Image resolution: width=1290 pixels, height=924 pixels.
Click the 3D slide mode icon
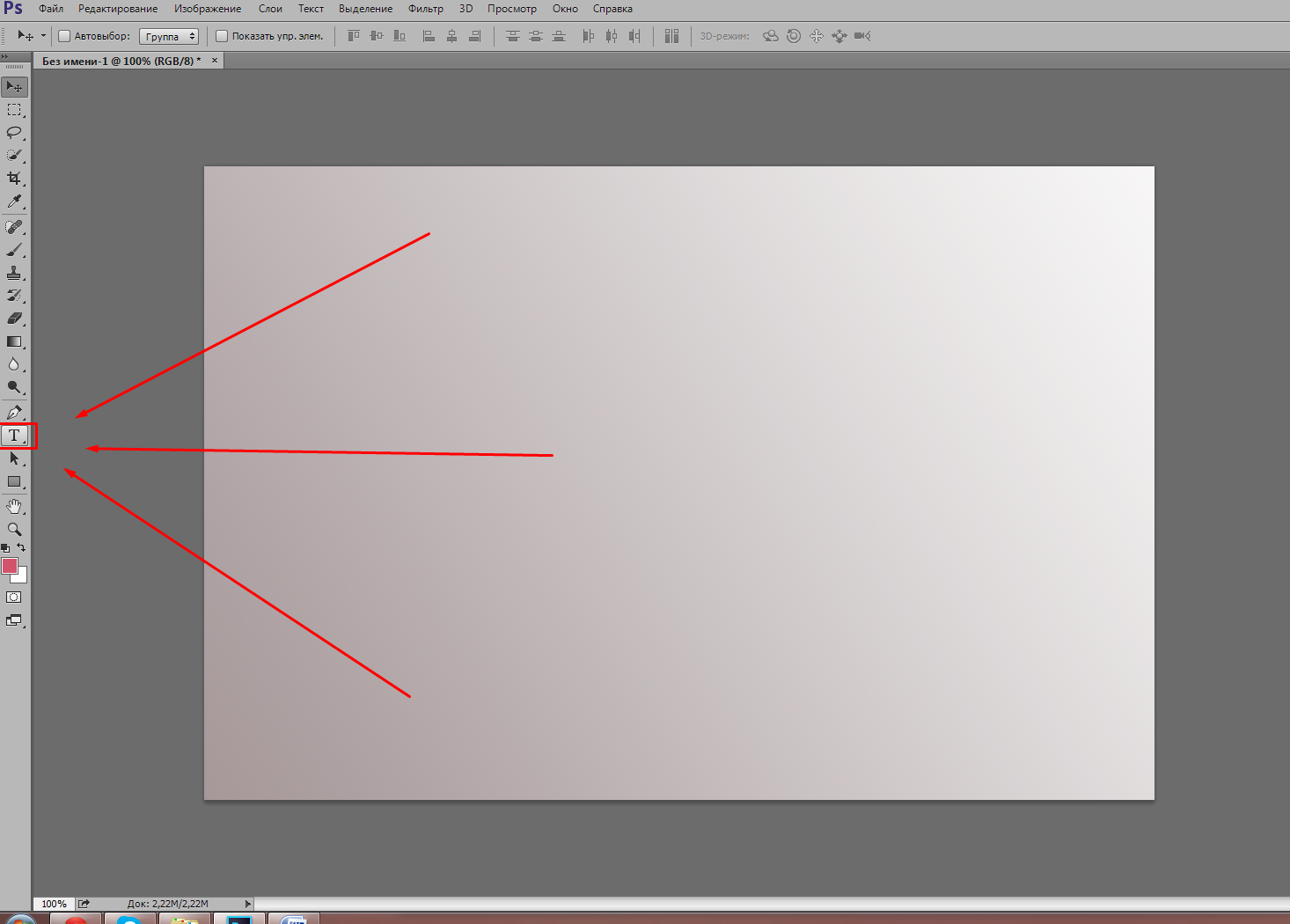(x=839, y=36)
